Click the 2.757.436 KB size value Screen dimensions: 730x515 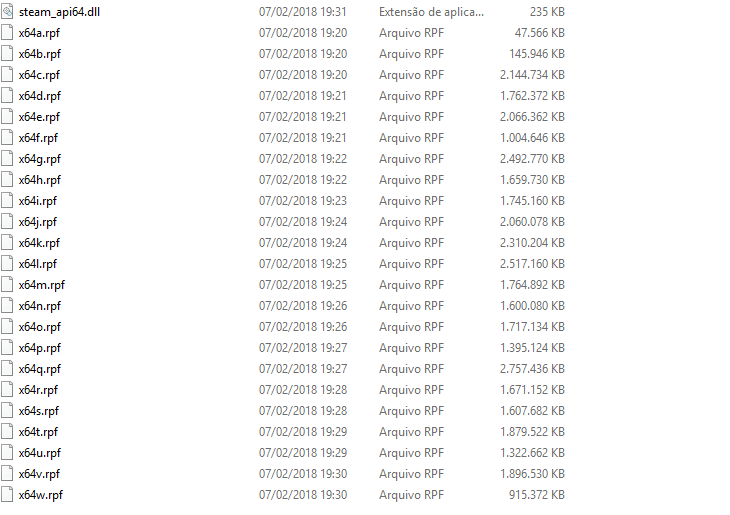[532, 369]
